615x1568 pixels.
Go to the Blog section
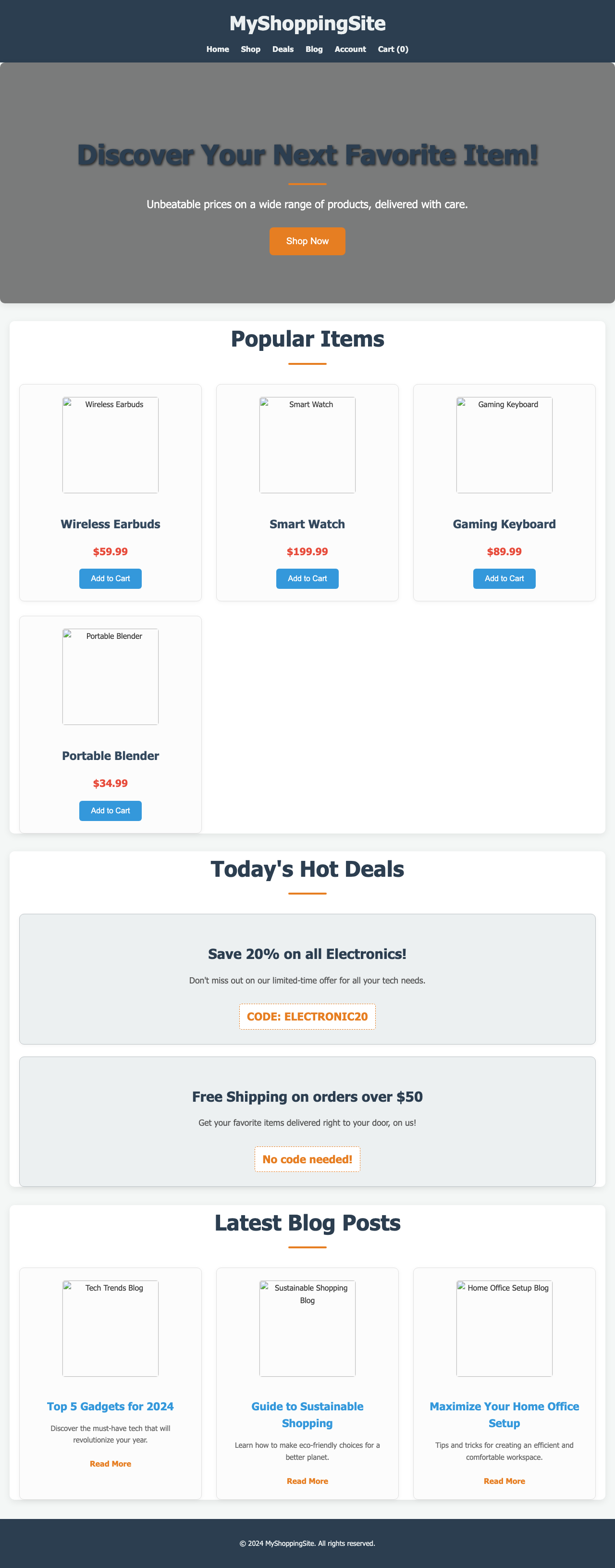314,50
